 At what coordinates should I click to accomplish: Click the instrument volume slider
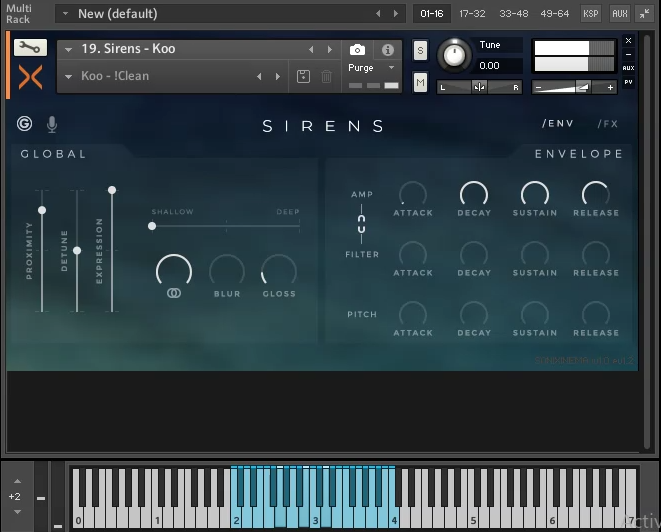point(574,88)
